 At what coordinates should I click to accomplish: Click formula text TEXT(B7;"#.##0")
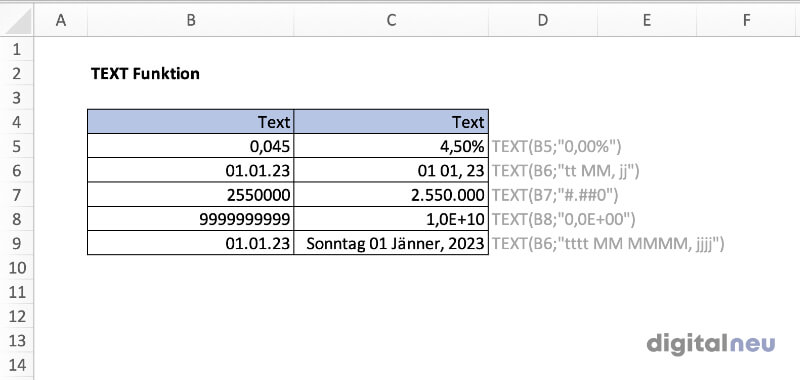555,195
